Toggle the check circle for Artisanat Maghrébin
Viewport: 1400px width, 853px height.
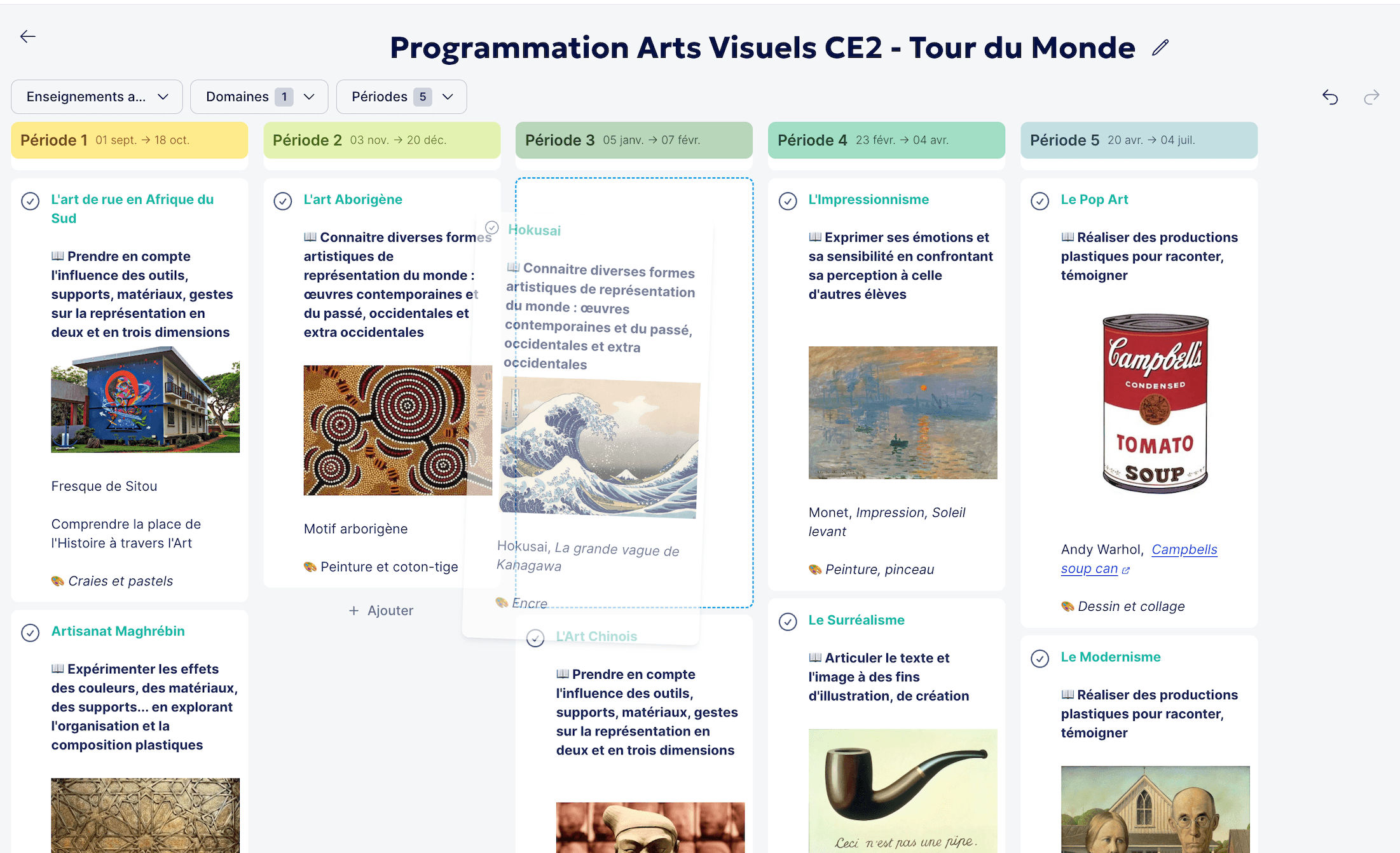(x=31, y=632)
